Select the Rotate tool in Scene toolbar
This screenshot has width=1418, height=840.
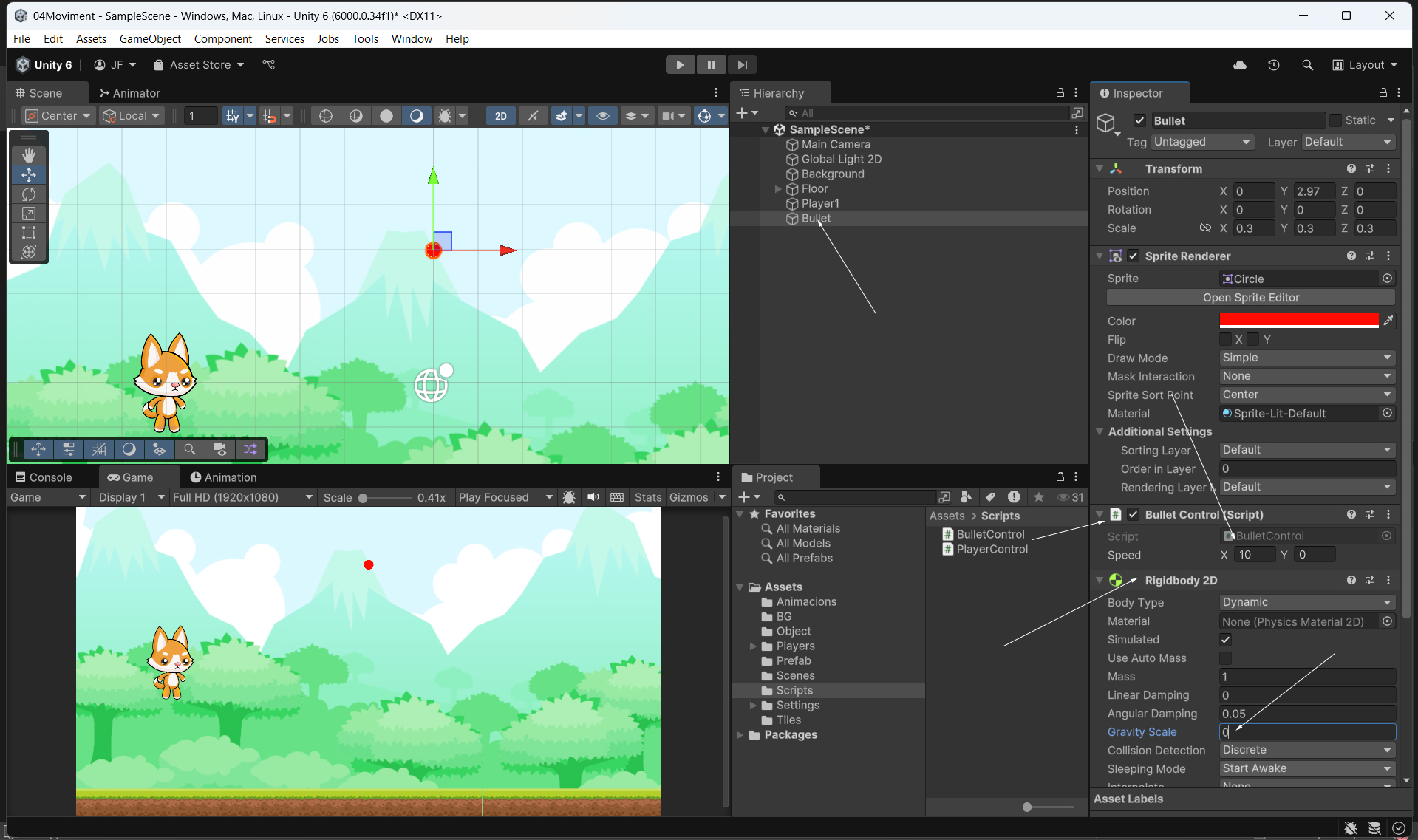29,194
